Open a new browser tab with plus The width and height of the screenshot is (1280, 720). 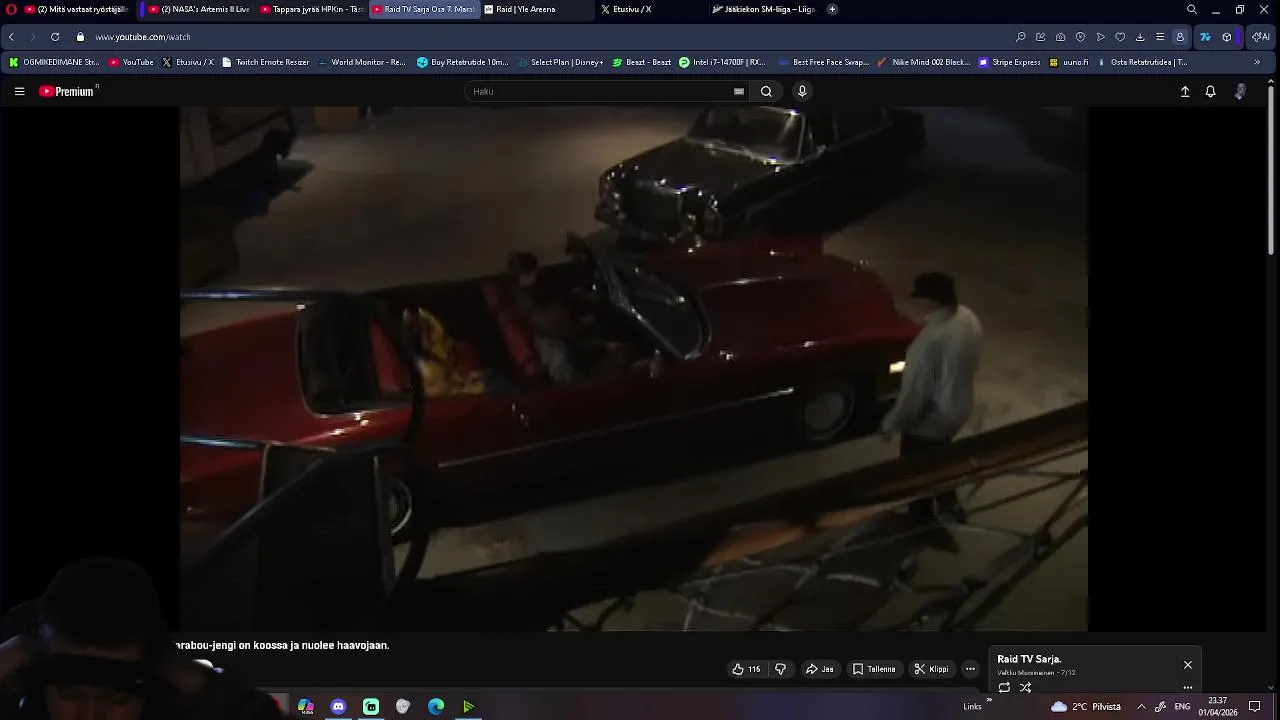pyautogui.click(x=832, y=9)
